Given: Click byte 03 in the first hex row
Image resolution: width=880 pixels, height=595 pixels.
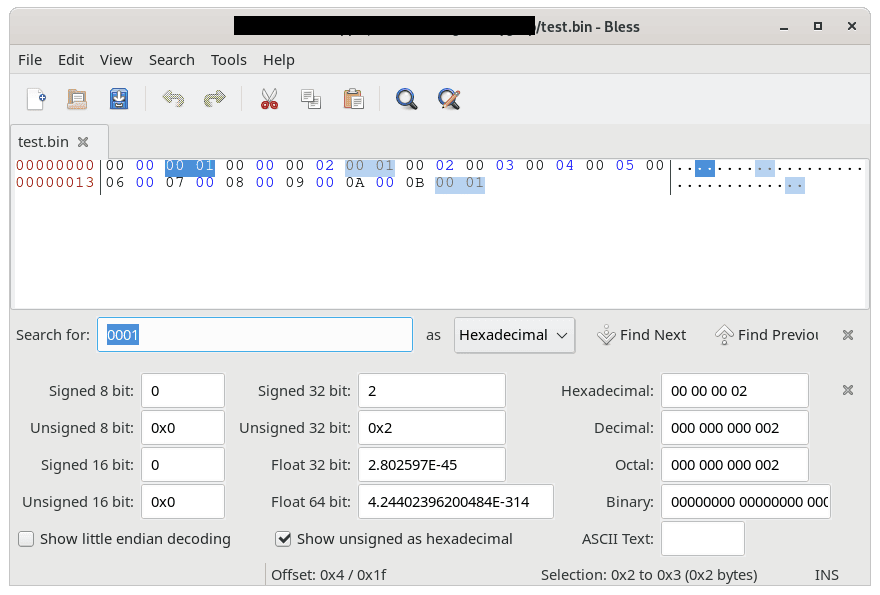Looking at the screenshot, I should pyautogui.click(x=505, y=166).
